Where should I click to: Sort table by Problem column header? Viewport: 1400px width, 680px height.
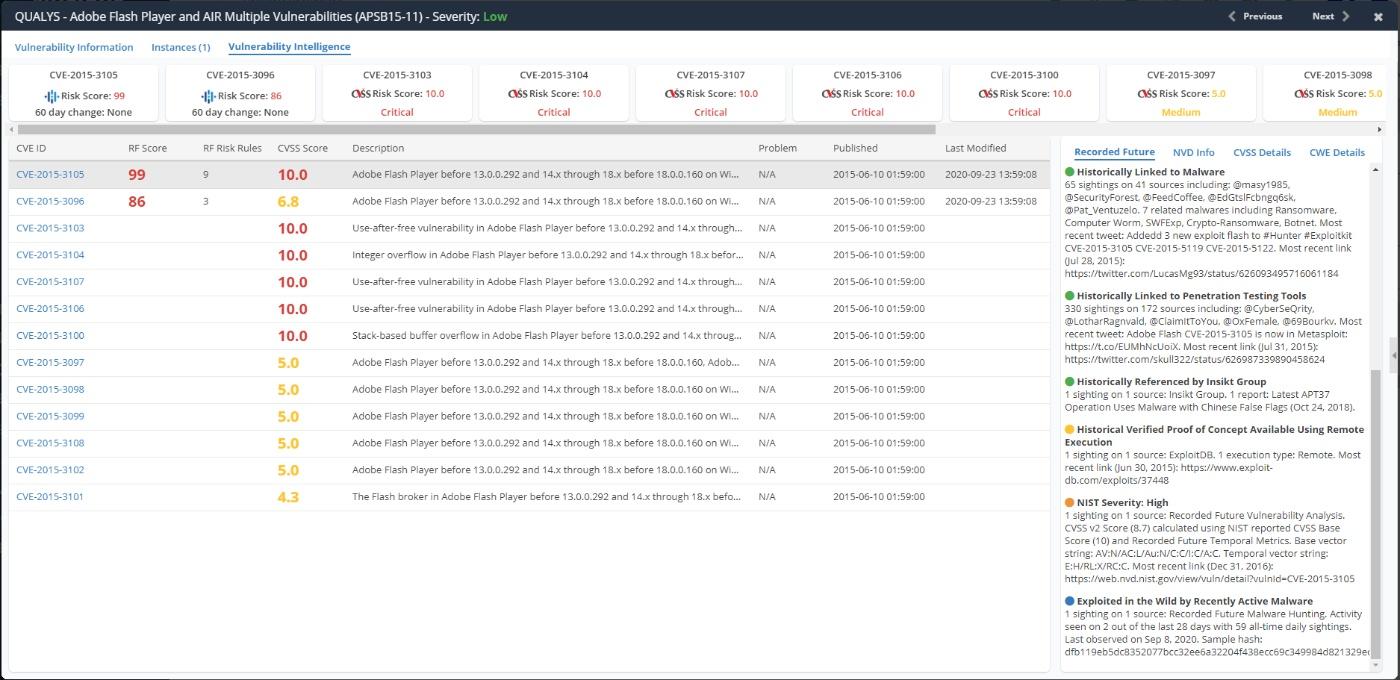pyautogui.click(x=777, y=148)
